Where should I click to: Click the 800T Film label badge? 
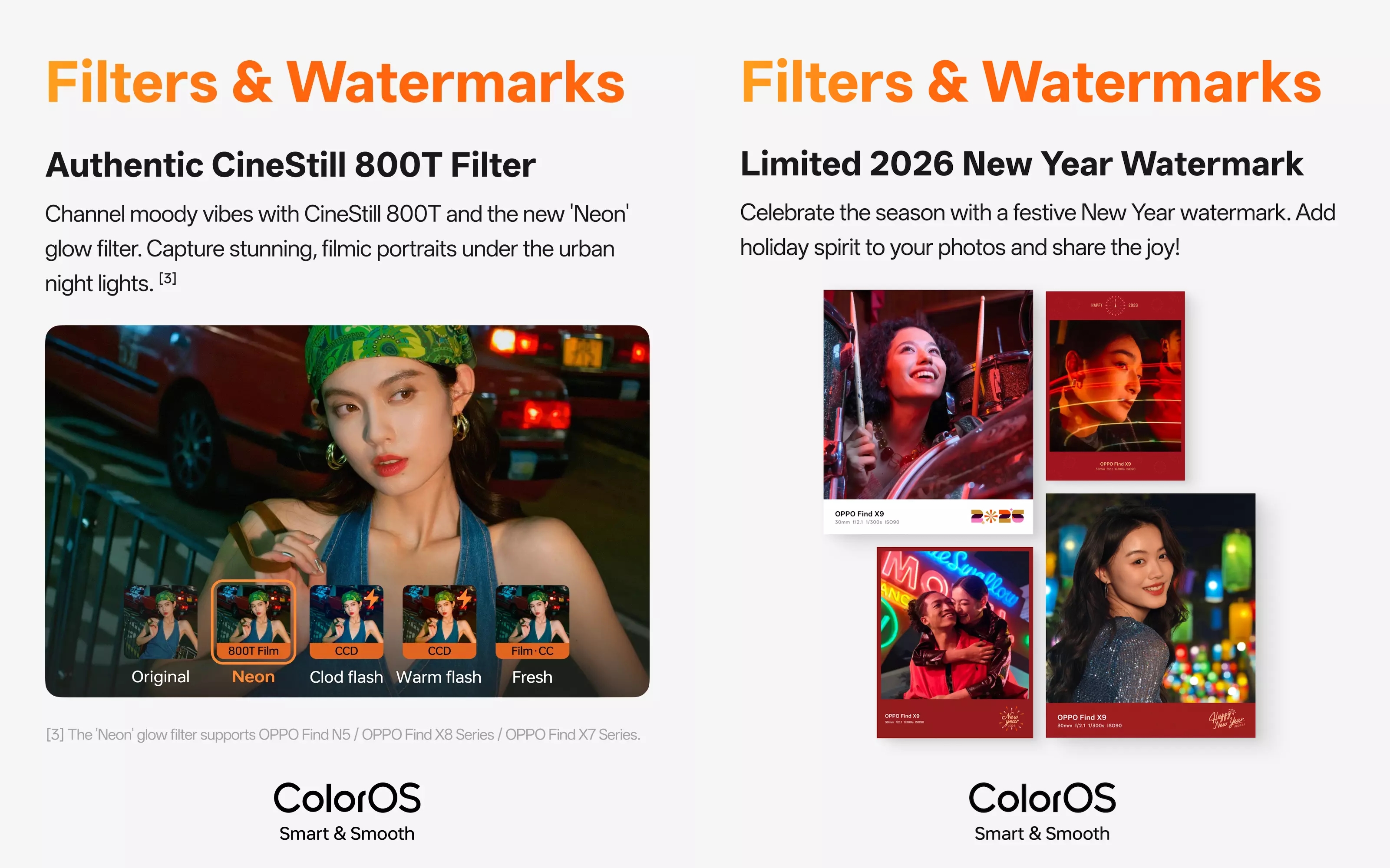point(253,651)
